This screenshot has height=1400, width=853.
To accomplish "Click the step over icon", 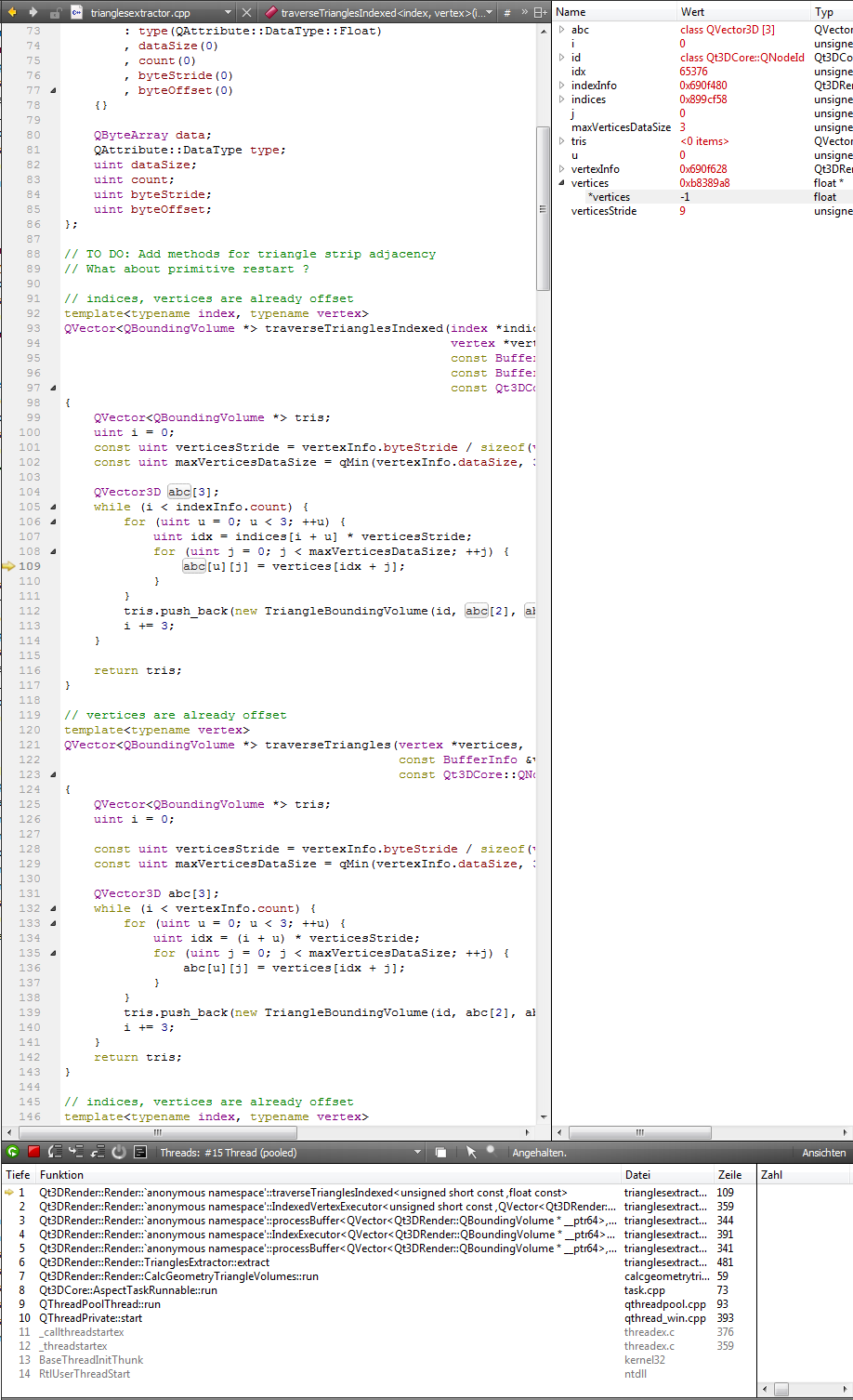I will [x=55, y=1152].
